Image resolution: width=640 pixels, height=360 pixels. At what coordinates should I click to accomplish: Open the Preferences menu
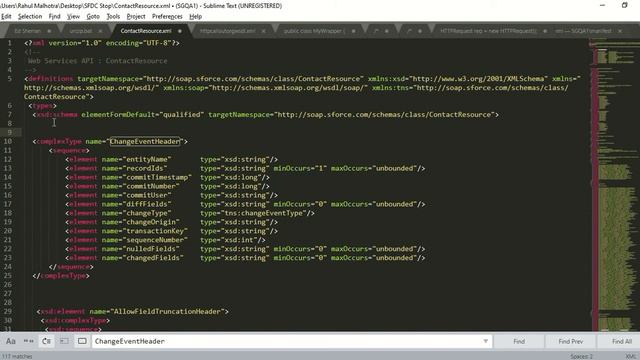coord(167,16)
